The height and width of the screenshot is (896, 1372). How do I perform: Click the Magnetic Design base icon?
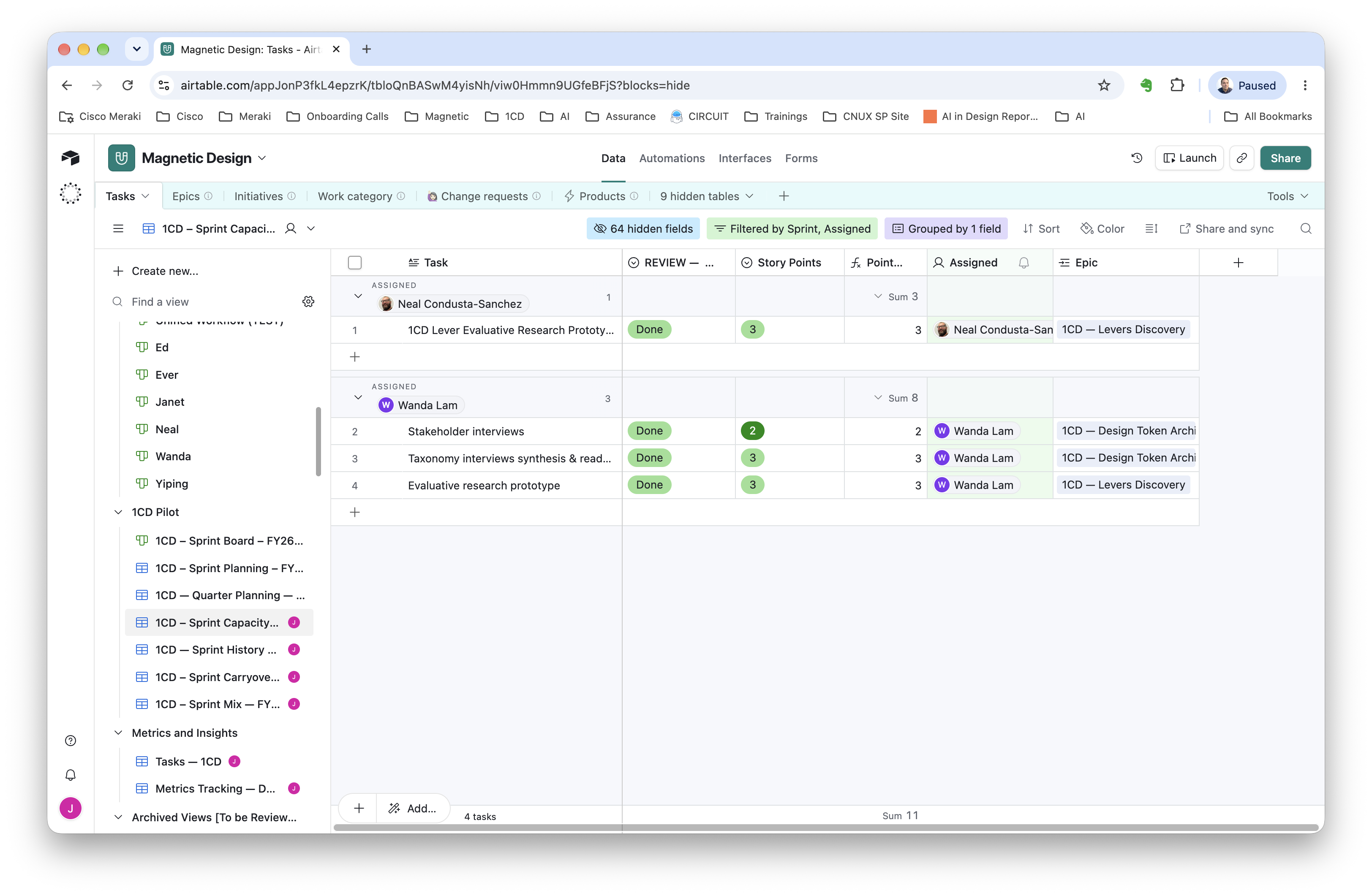pyautogui.click(x=122, y=158)
